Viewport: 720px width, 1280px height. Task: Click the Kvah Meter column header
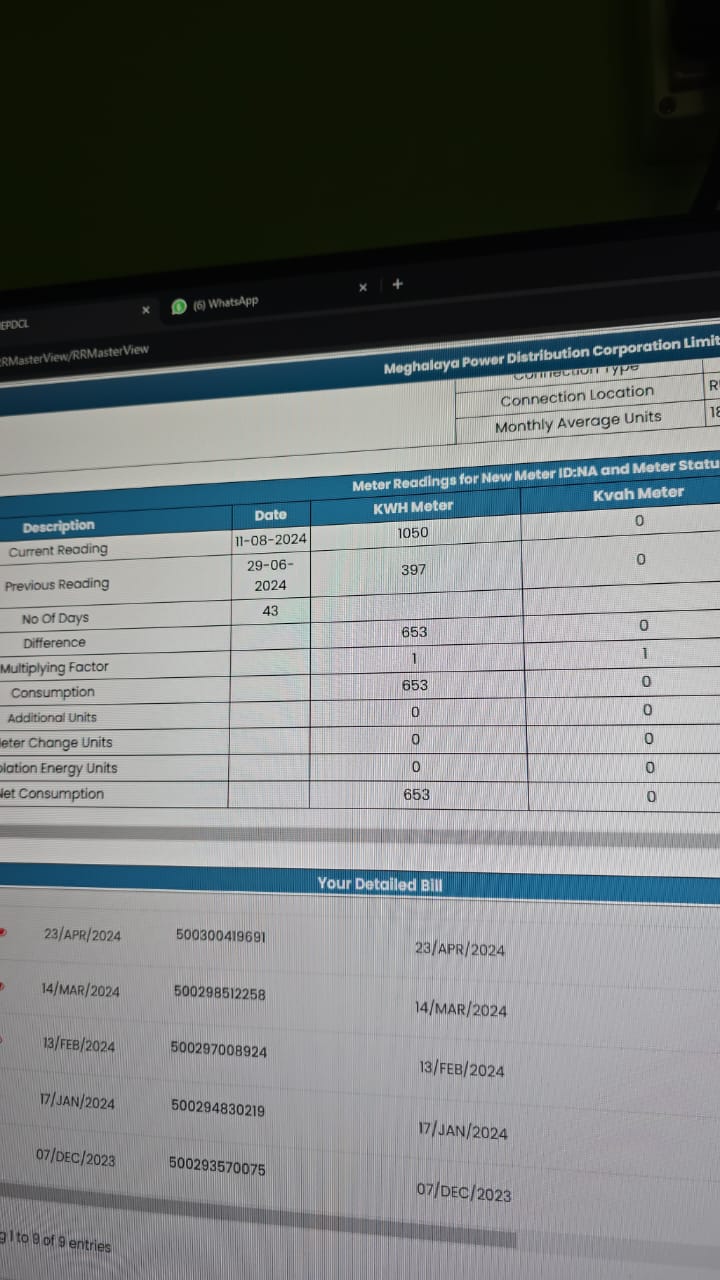[638, 493]
